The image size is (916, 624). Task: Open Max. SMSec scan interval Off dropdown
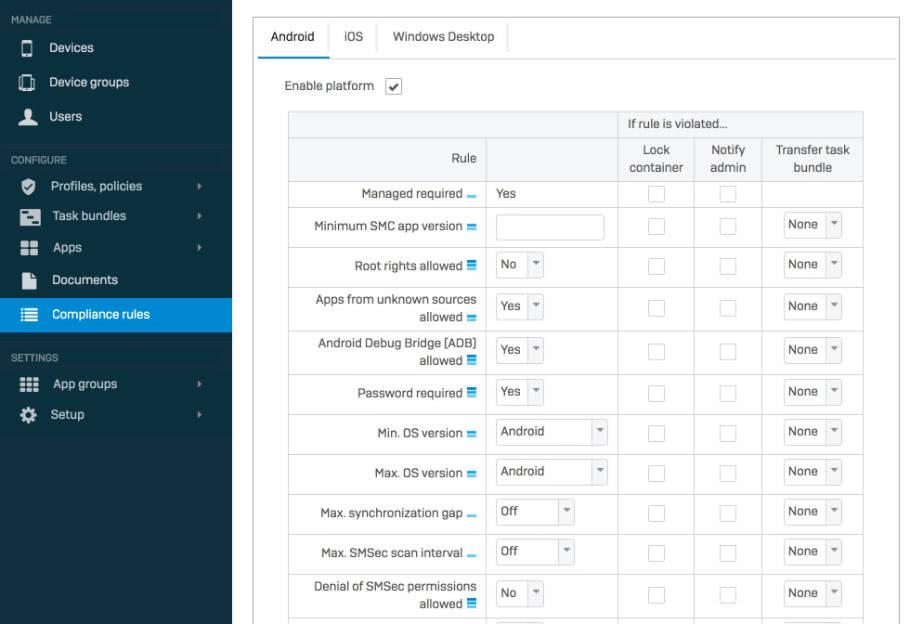(535, 552)
